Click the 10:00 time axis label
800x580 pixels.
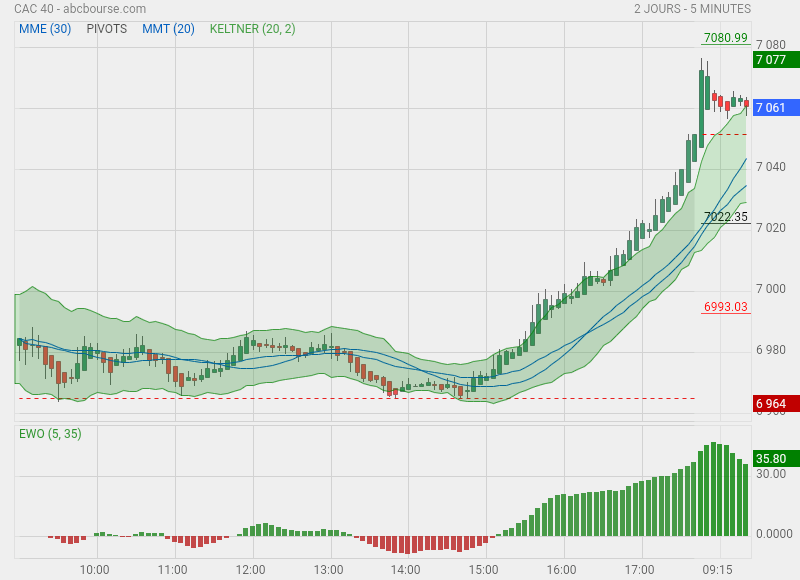click(x=94, y=569)
